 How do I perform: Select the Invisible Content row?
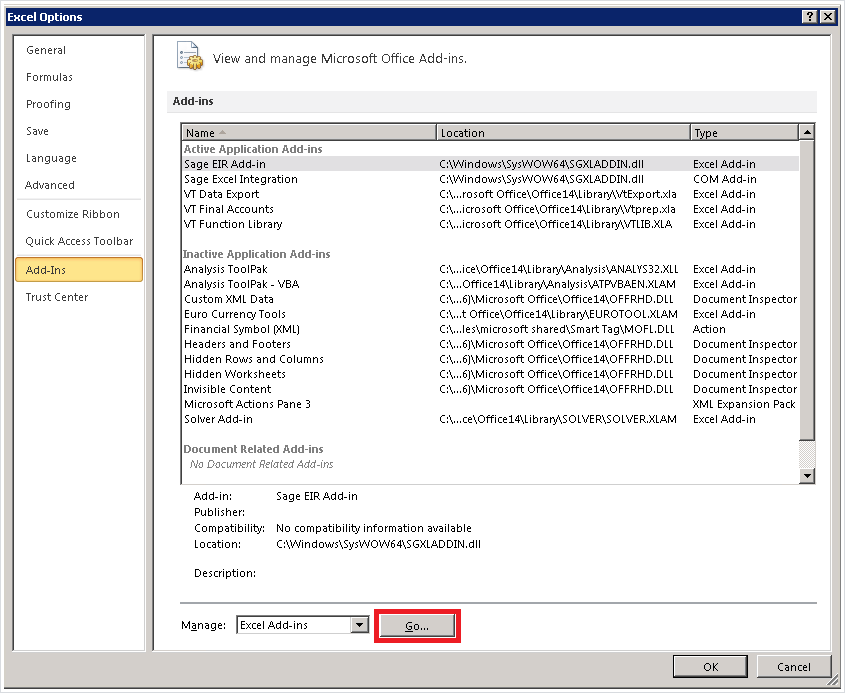pos(490,389)
